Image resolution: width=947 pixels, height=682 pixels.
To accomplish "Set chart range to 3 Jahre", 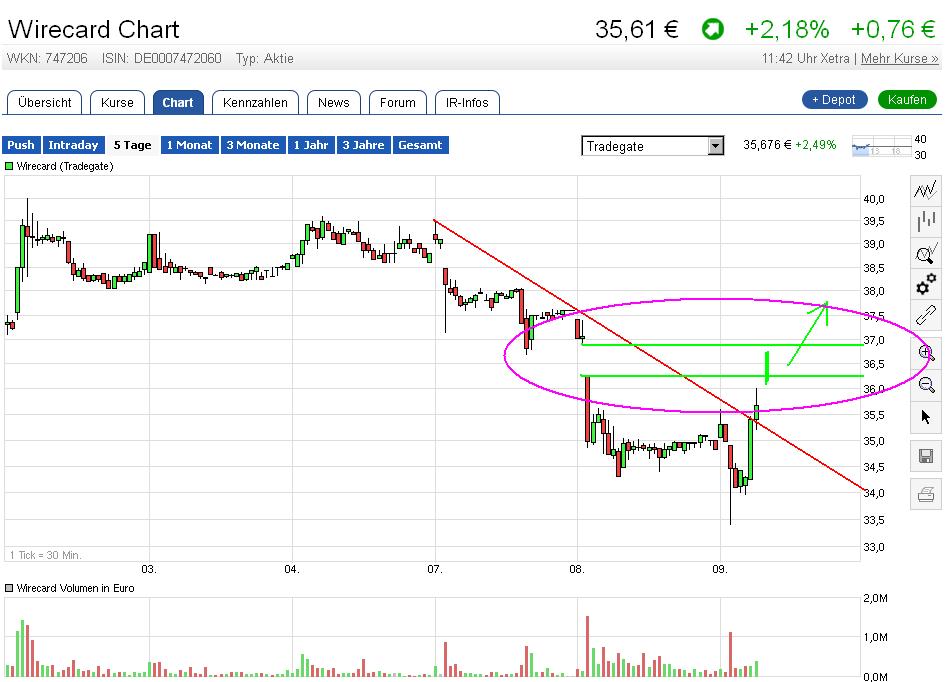I will click(x=364, y=145).
